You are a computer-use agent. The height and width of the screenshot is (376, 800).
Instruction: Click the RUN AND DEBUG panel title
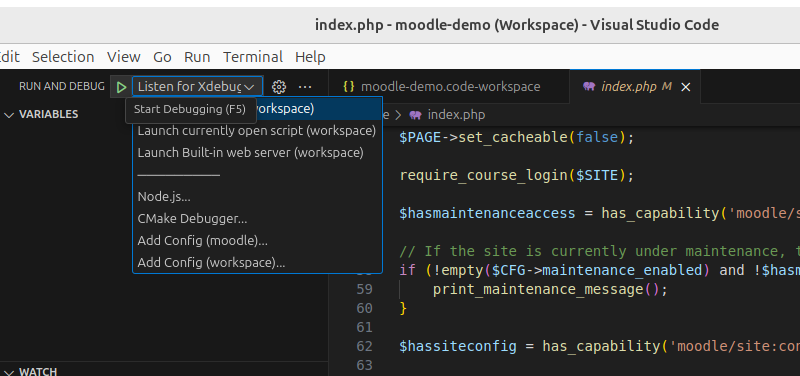click(62, 87)
